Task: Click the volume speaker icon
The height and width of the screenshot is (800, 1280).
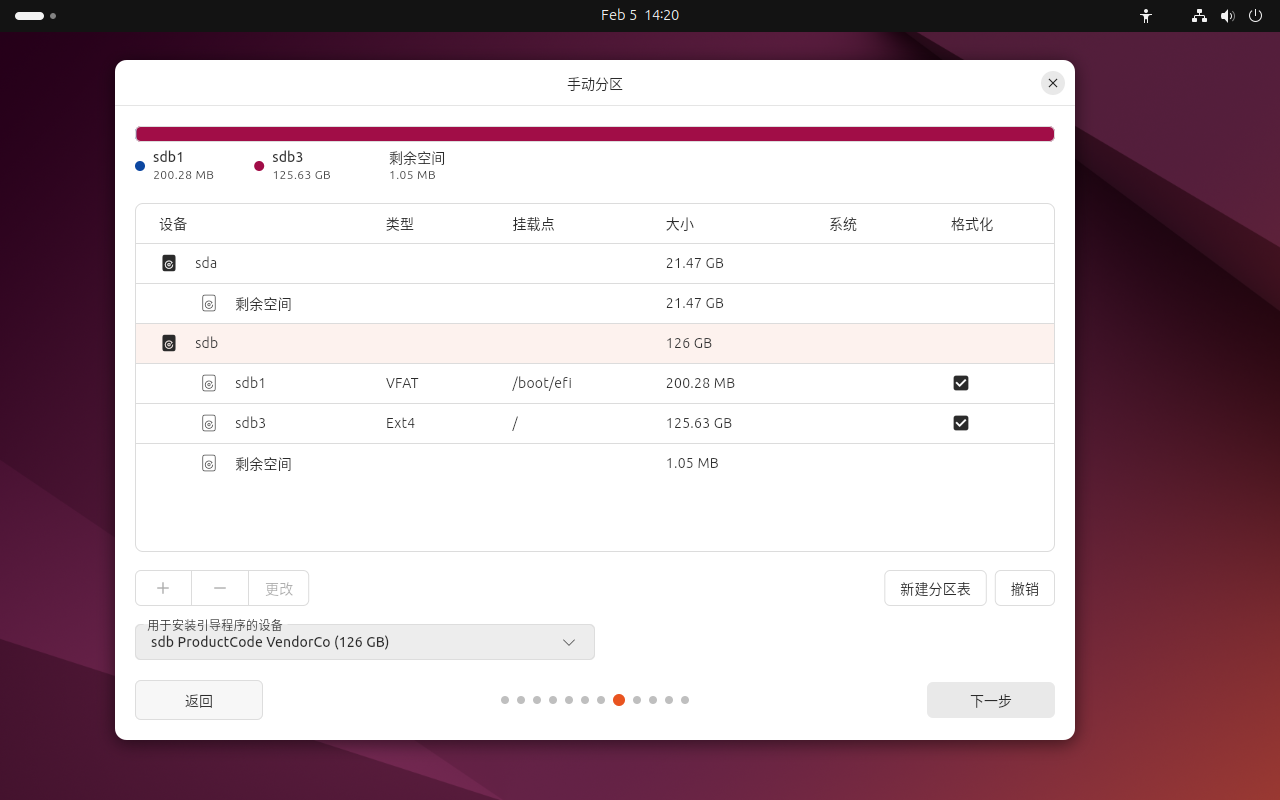Action: [1228, 16]
